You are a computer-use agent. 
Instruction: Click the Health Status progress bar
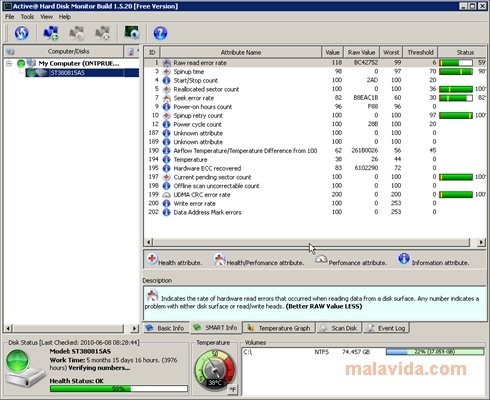coord(119,389)
